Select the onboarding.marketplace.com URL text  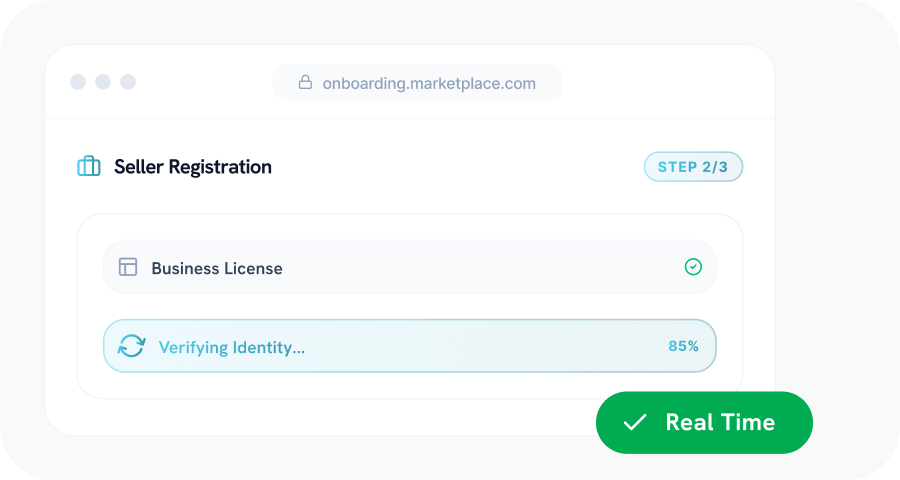(429, 83)
